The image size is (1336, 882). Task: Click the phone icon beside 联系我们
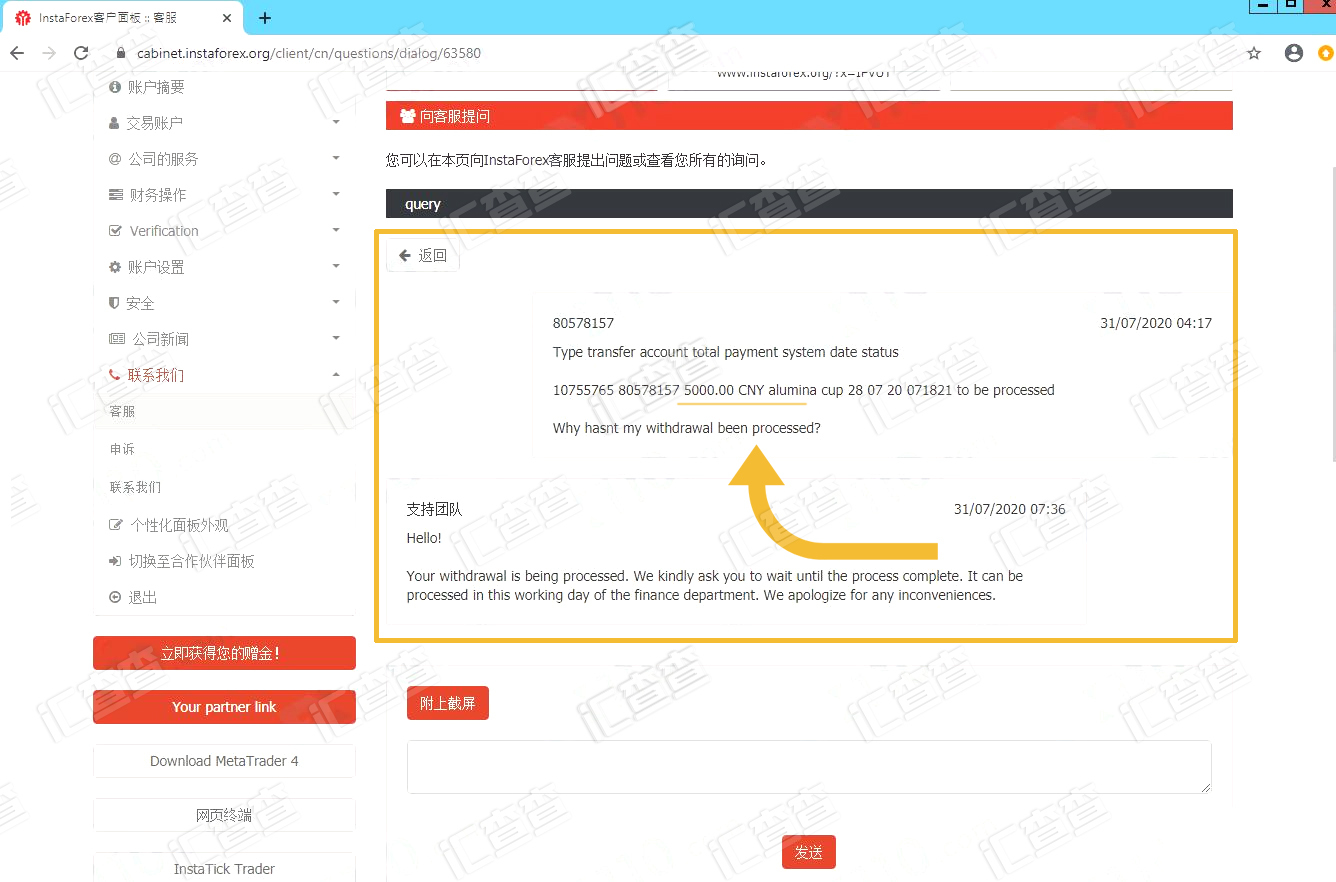(x=114, y=375)
